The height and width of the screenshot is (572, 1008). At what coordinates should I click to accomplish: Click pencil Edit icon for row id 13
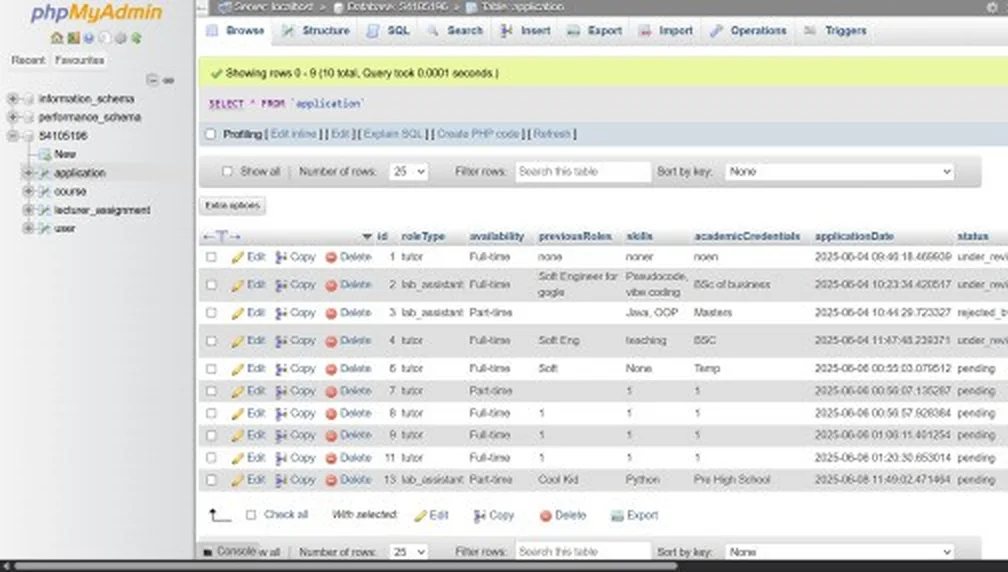click(238, 480)
